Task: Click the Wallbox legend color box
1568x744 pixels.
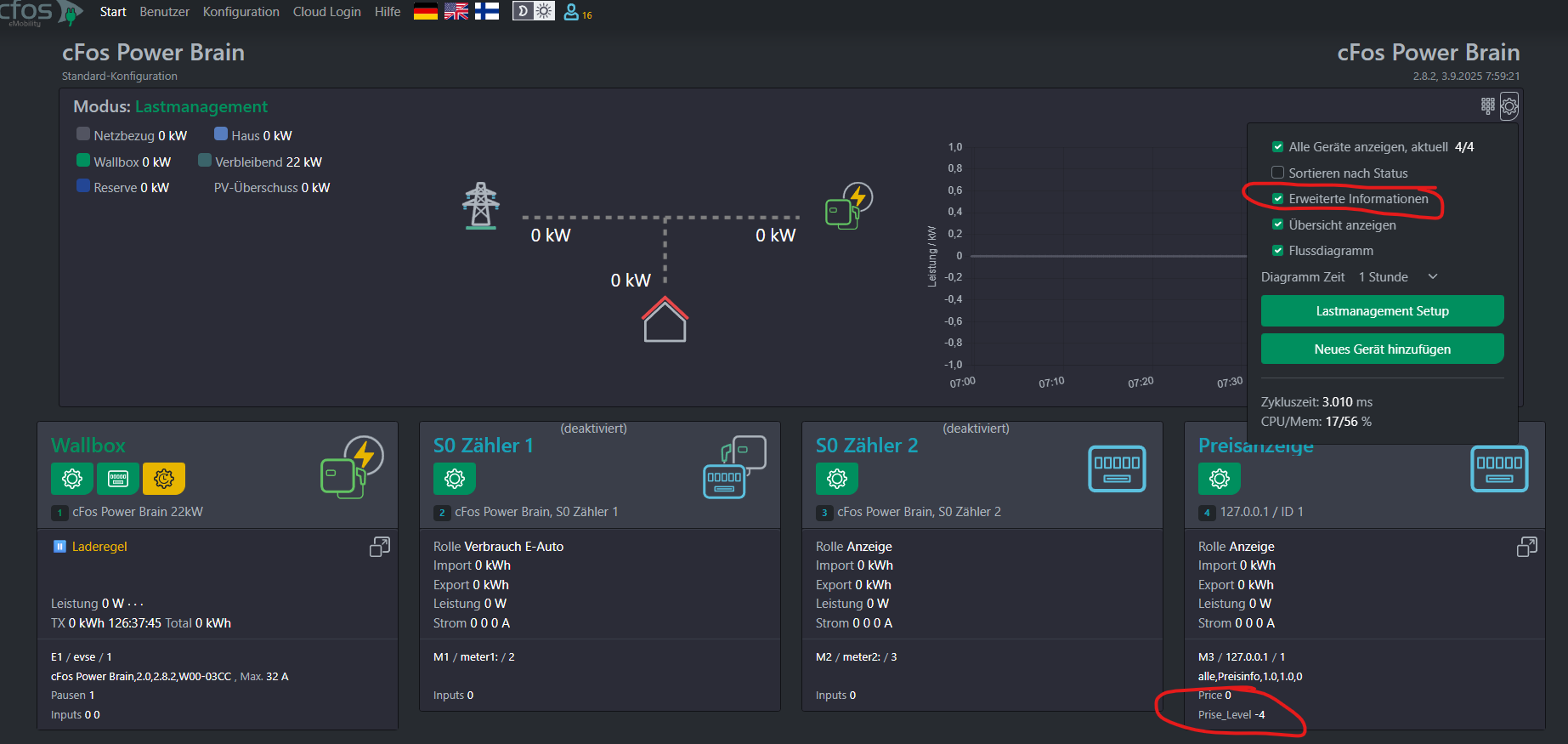Action: point(83,160)
